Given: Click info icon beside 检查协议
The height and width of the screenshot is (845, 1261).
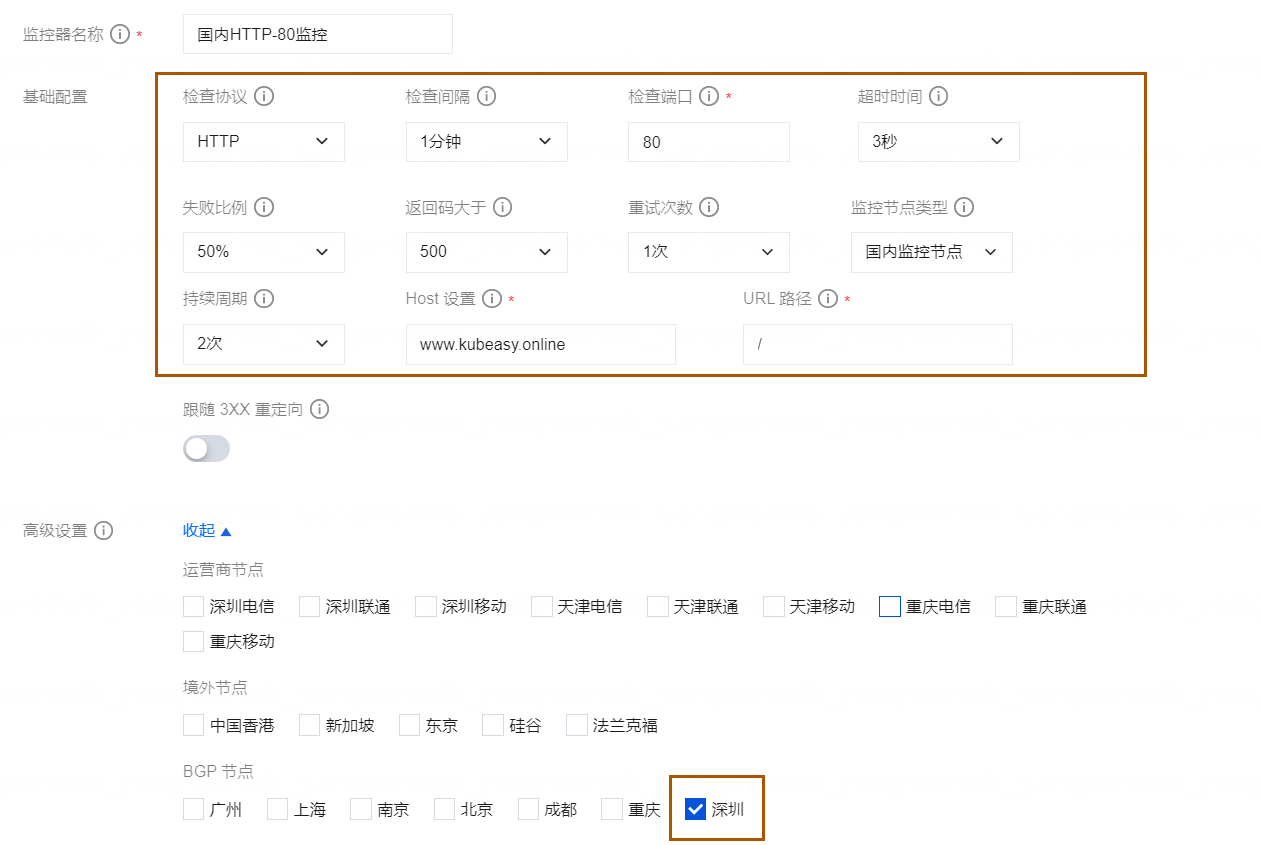Looking at the screenshot, I should tap(264, 97).
